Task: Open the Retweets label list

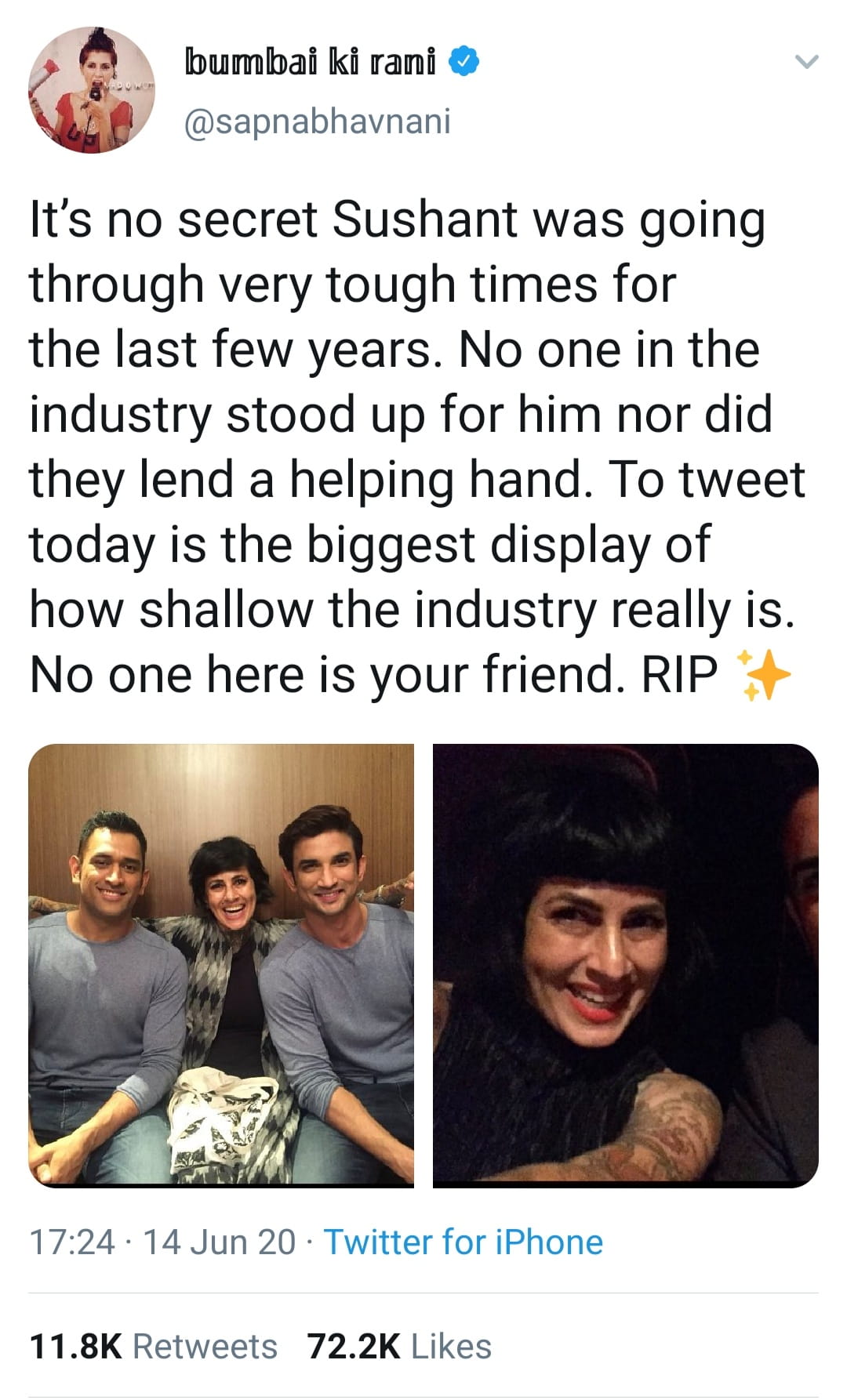Action: pos(205,1347)
